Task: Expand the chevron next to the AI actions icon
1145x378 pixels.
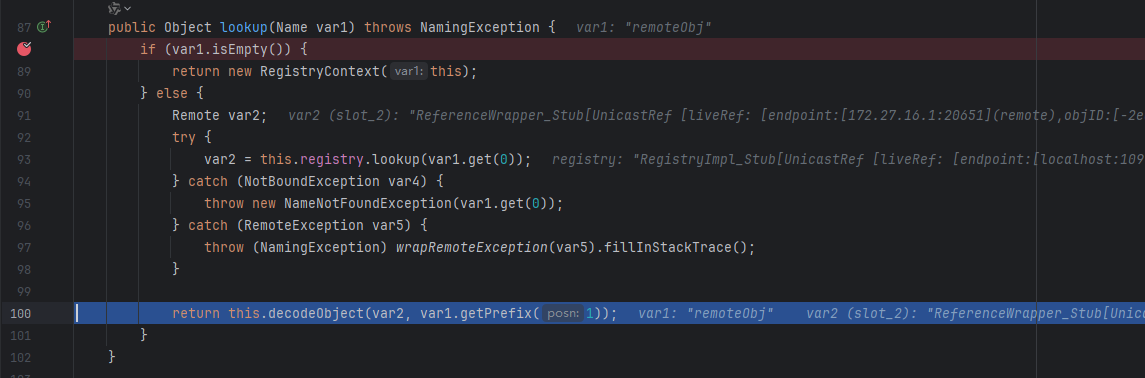Action: point(128,8)
